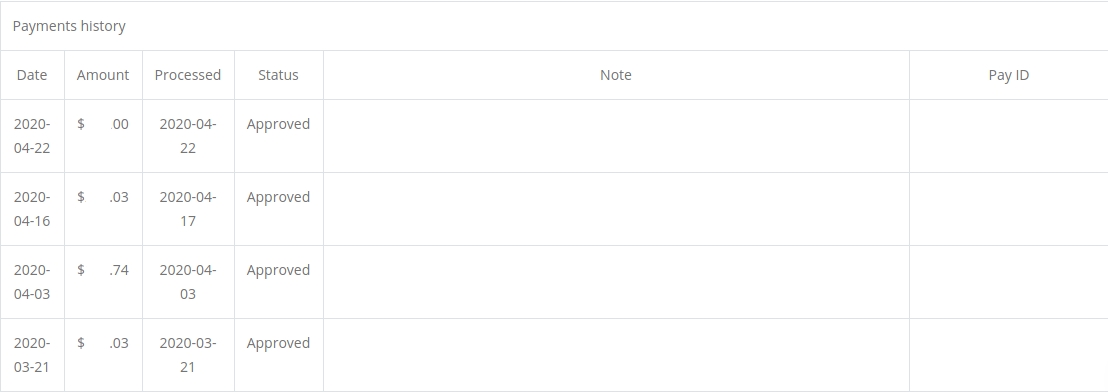Click the Payments history title
Viewport: 1108px width, 392px height.
click(x=69, y=26)
